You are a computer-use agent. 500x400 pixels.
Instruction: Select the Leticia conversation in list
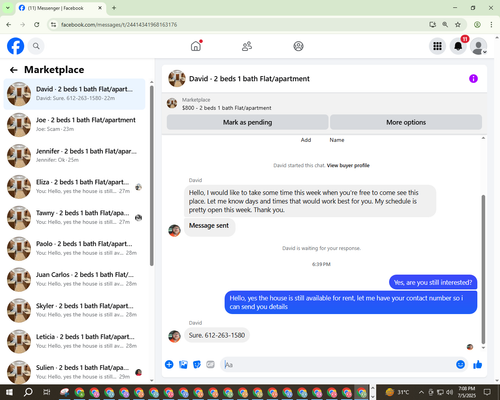[x=74, y=341]
